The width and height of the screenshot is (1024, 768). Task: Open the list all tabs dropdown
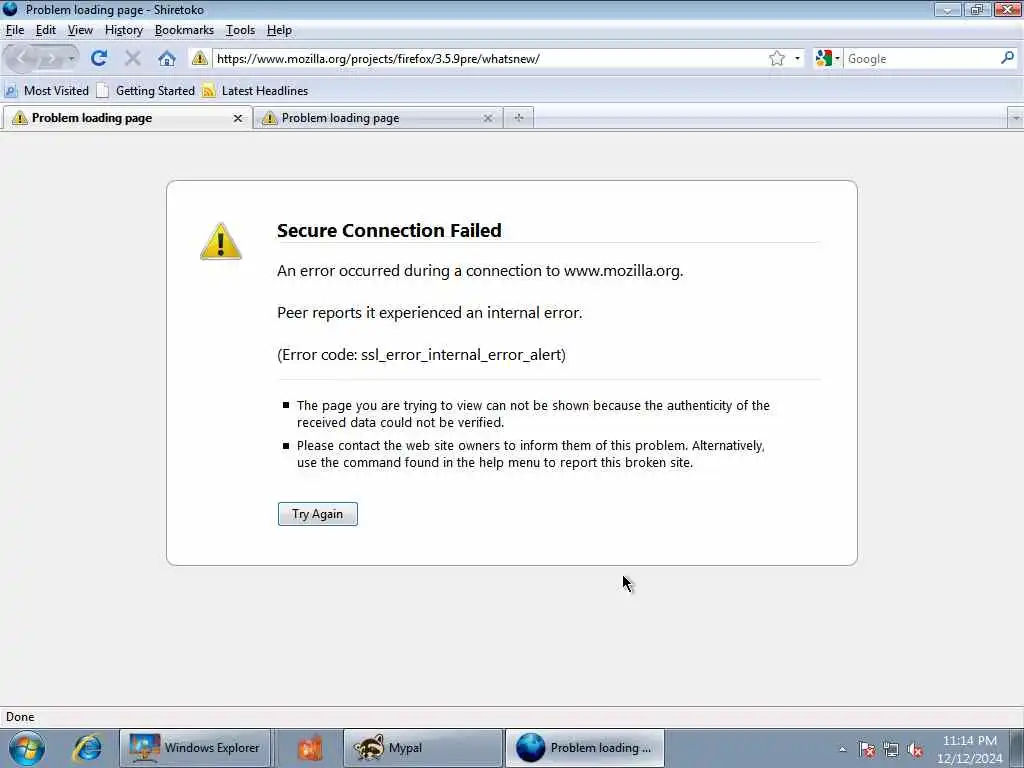[1016, 118]
